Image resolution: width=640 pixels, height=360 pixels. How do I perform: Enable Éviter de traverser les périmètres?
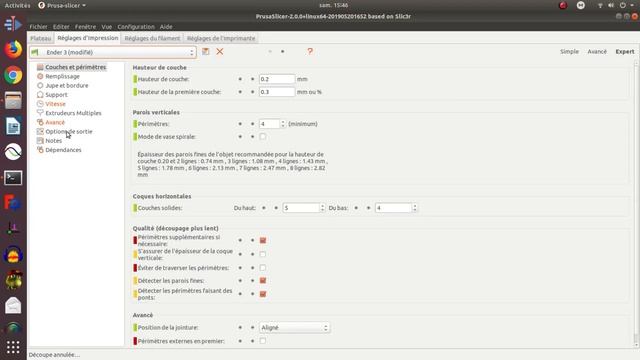click(x=263, y=268)
